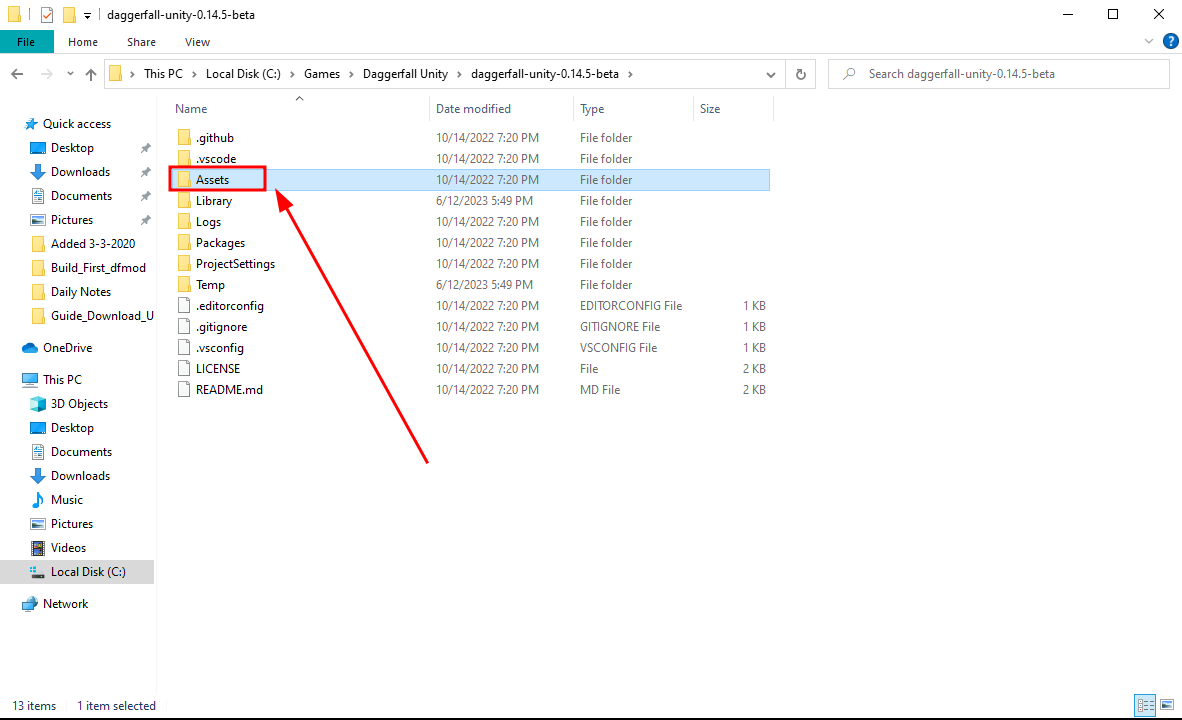Image resolution: width=1182 pixels, height=720 pixels.
Task: Click the Back navigation arrow
Action: 17,74
